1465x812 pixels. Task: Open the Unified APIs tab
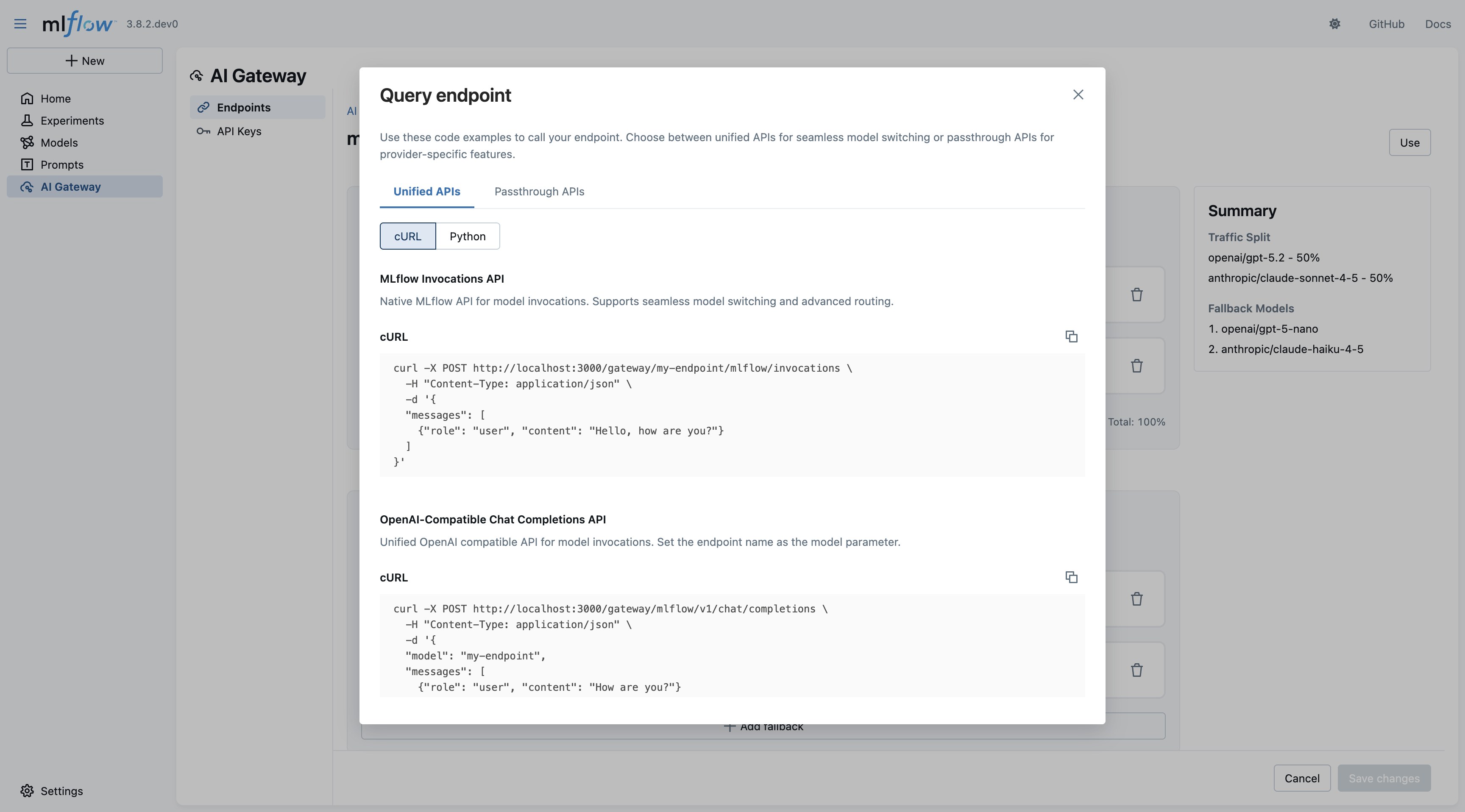click(426, 192)
